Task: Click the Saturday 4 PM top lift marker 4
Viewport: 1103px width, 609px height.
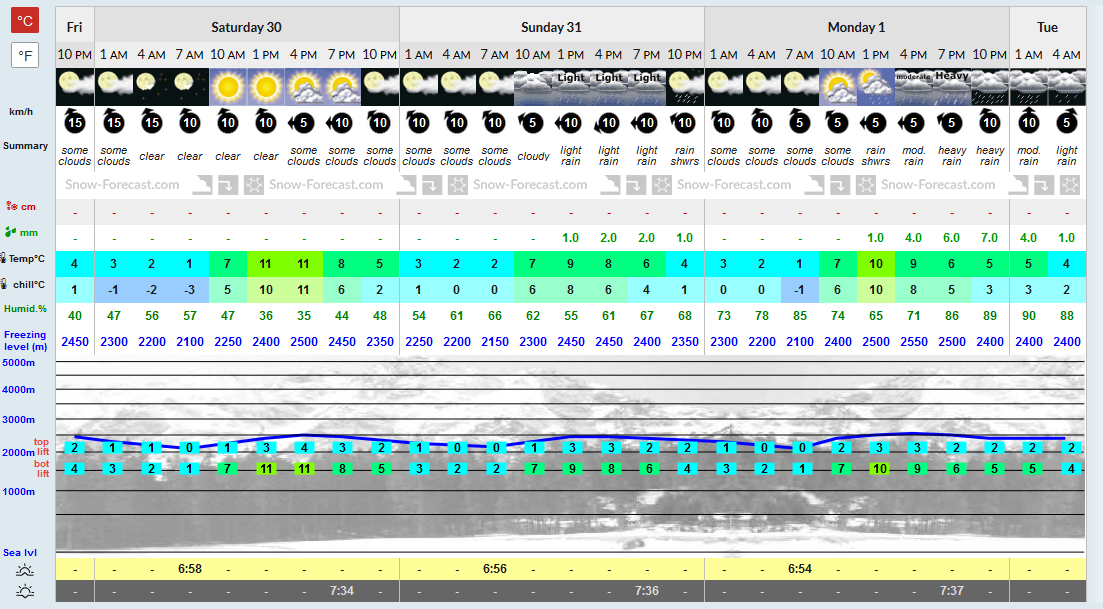Action: coord(304,447)
